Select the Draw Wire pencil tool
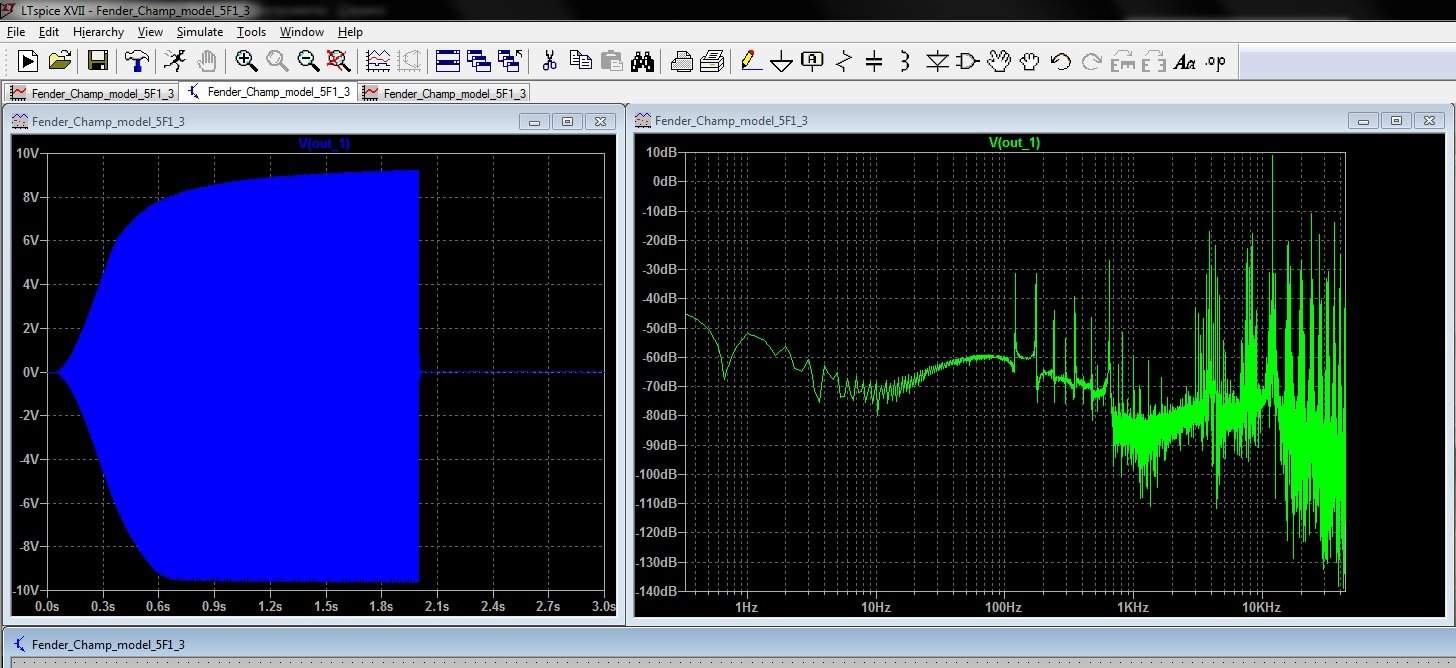Image resolution: width=1456 pixels, height=668 pixels. coord(749,62)
